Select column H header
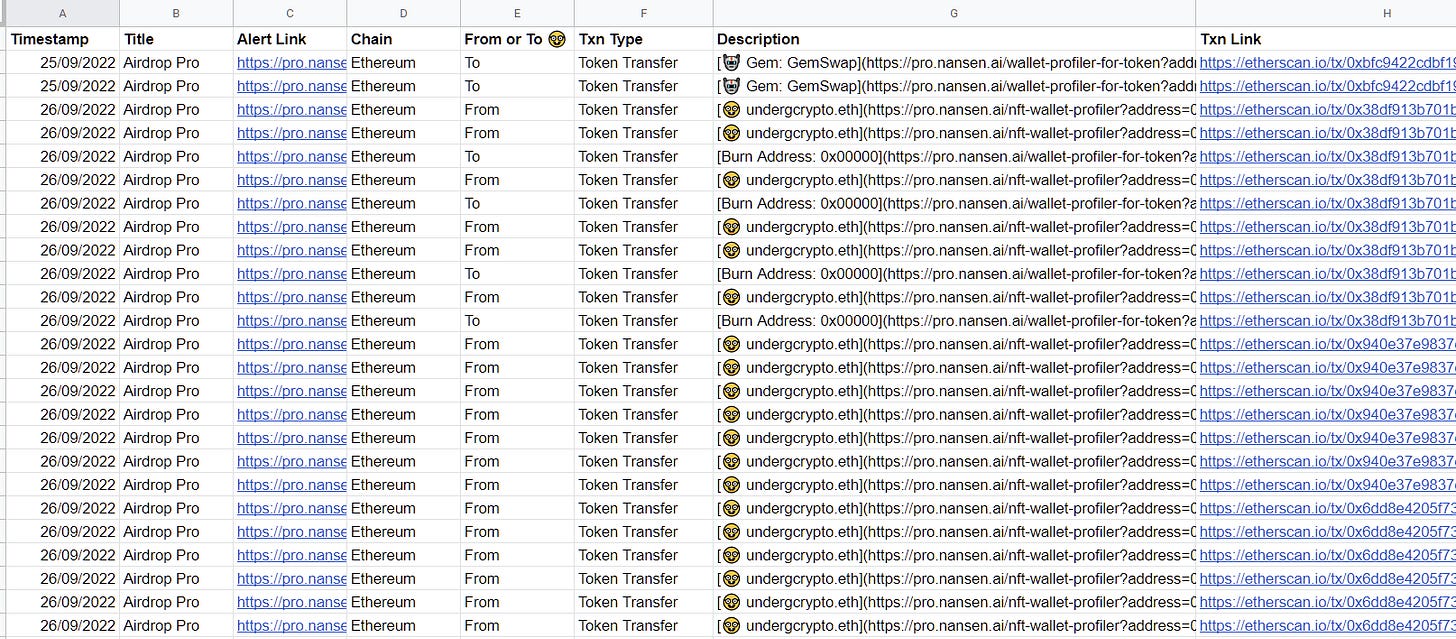The image size is (1456, 639). [x=1326, y=13]
